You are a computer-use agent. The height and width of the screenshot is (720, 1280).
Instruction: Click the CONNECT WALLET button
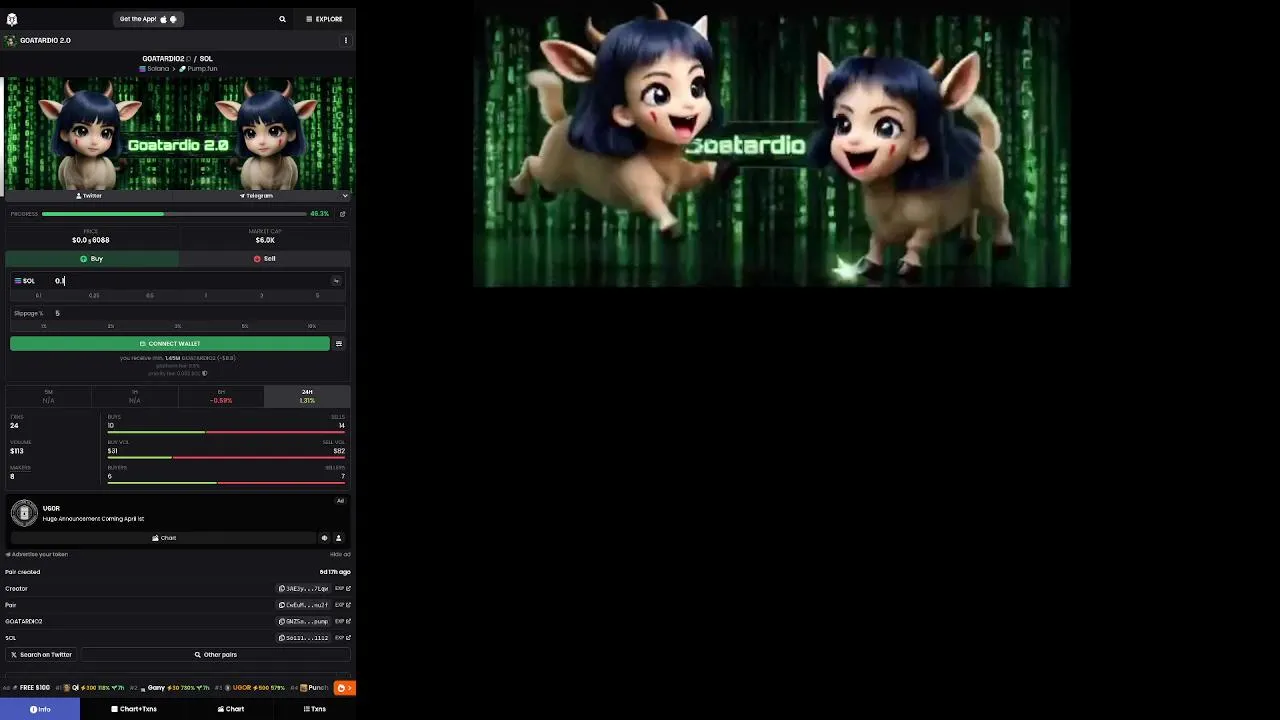pos(170,344)
